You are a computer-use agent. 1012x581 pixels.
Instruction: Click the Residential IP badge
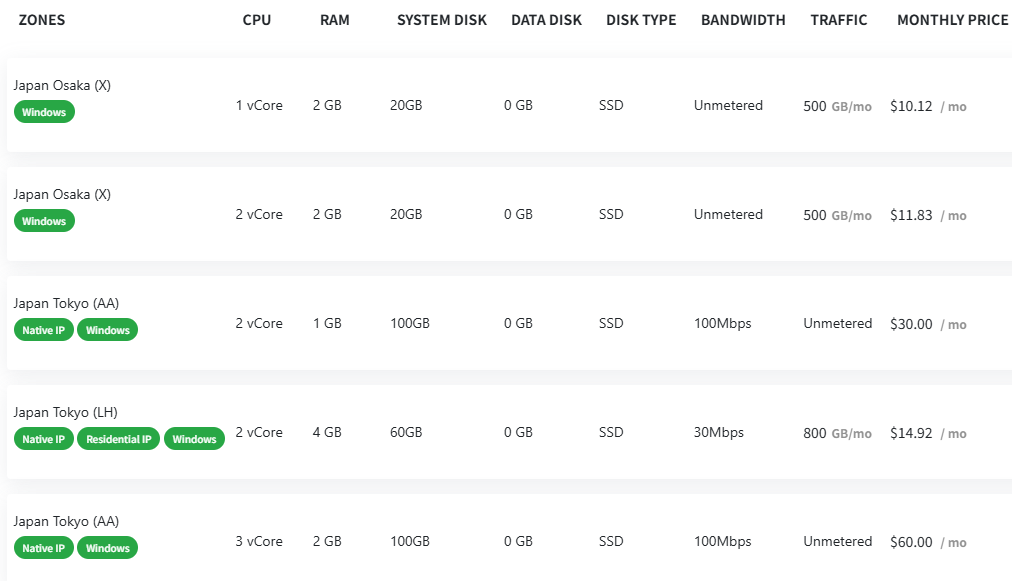pos(119,439)
